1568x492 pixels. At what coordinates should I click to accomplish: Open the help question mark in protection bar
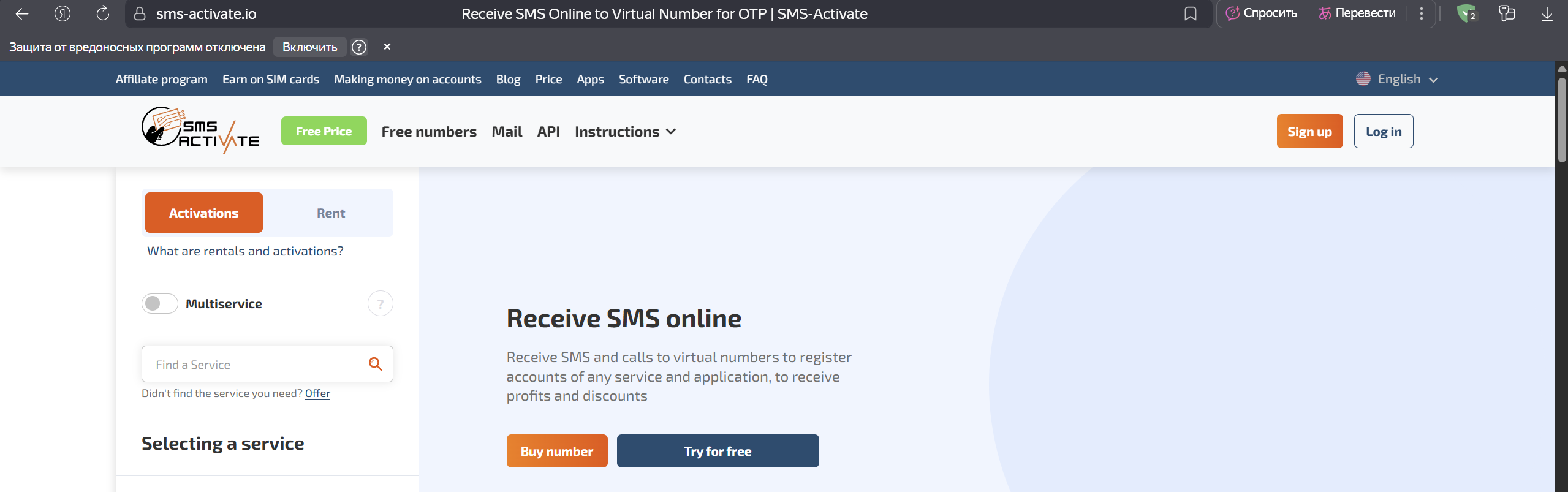click(359, 47)
